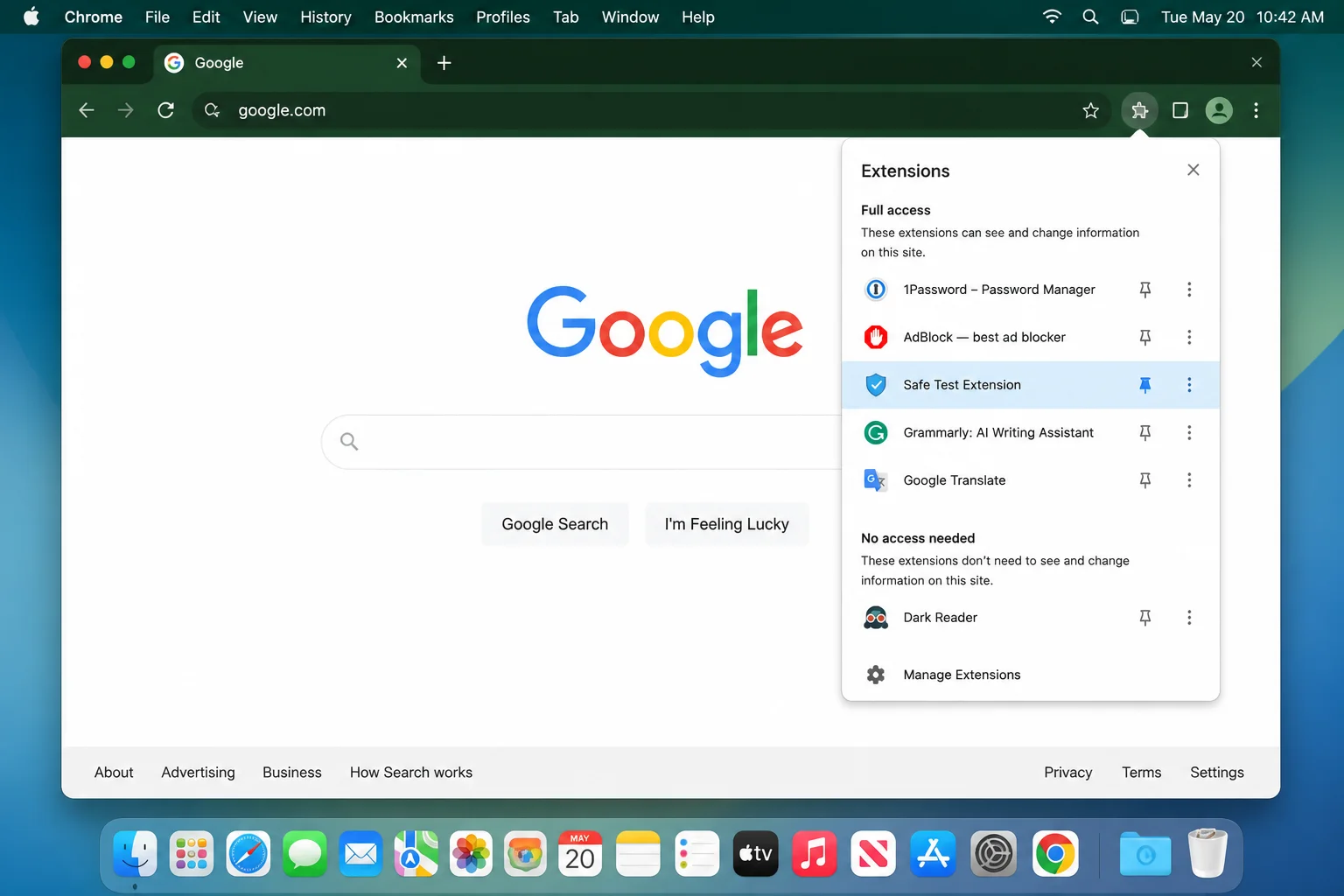
Task: Open Safari from the Dock
Action: point(248,854)
